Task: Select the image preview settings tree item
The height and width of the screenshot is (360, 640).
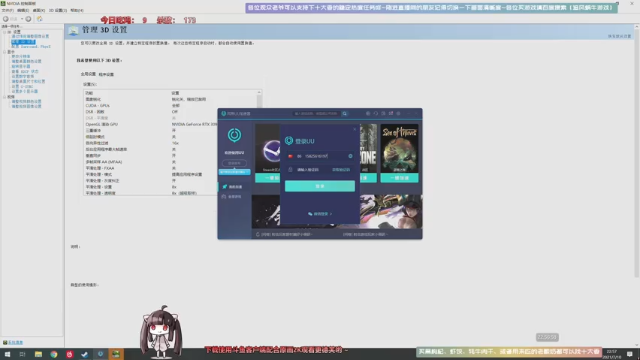Action: pyautogui.click(x=30, y=36)
